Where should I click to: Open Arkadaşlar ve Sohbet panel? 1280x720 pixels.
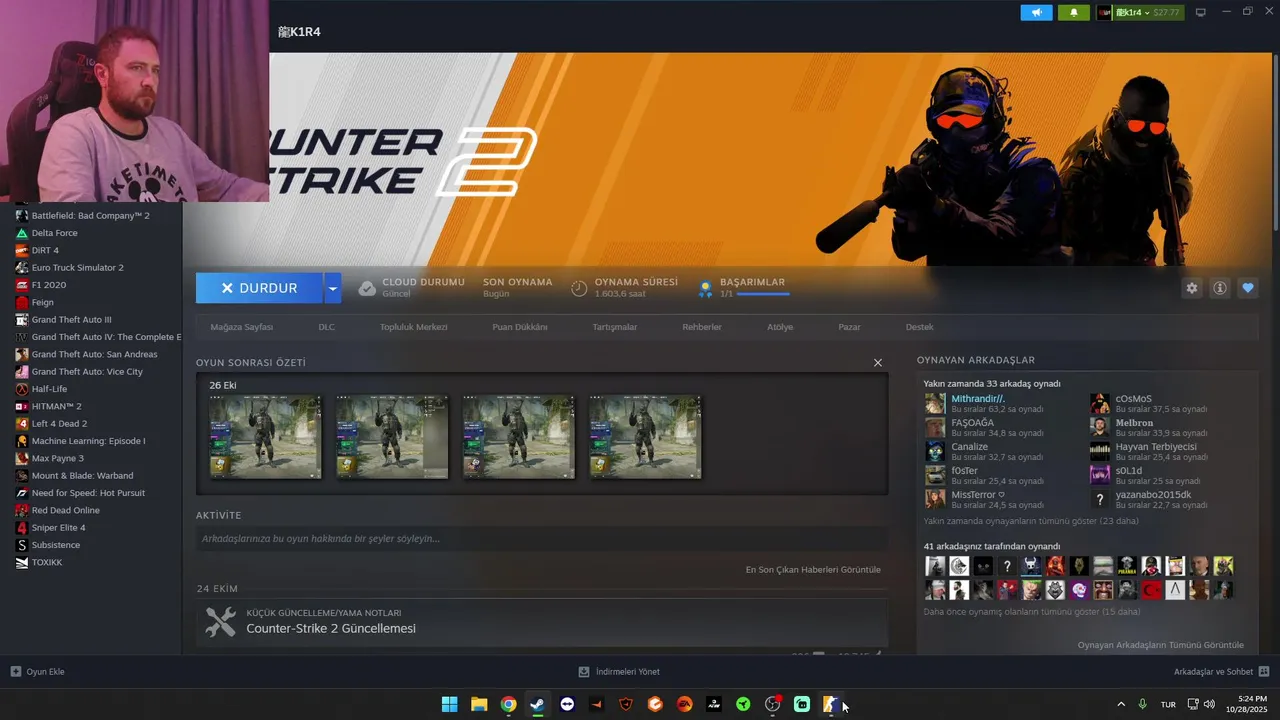pos(1221,672)
